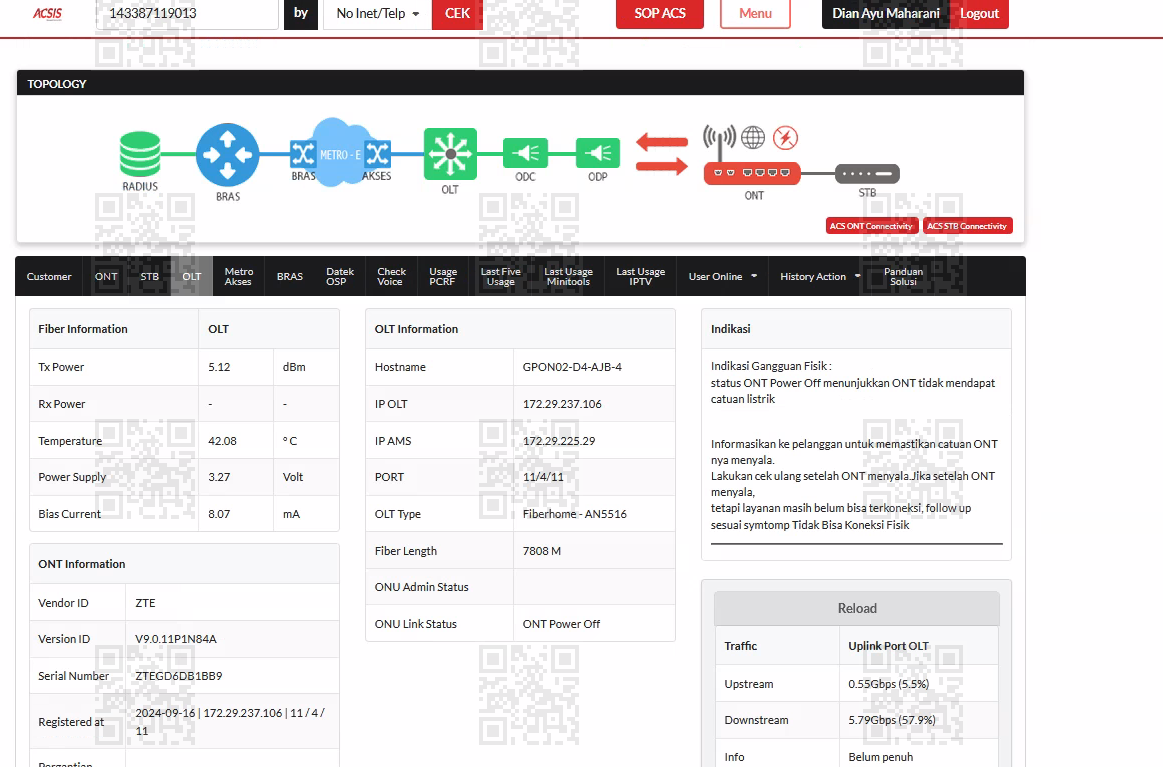Image resolution: width=1163 pixels, height=767 pixels.
Task: Click the Dian Ayu Maharani user label
Action: tap(886, 13)
